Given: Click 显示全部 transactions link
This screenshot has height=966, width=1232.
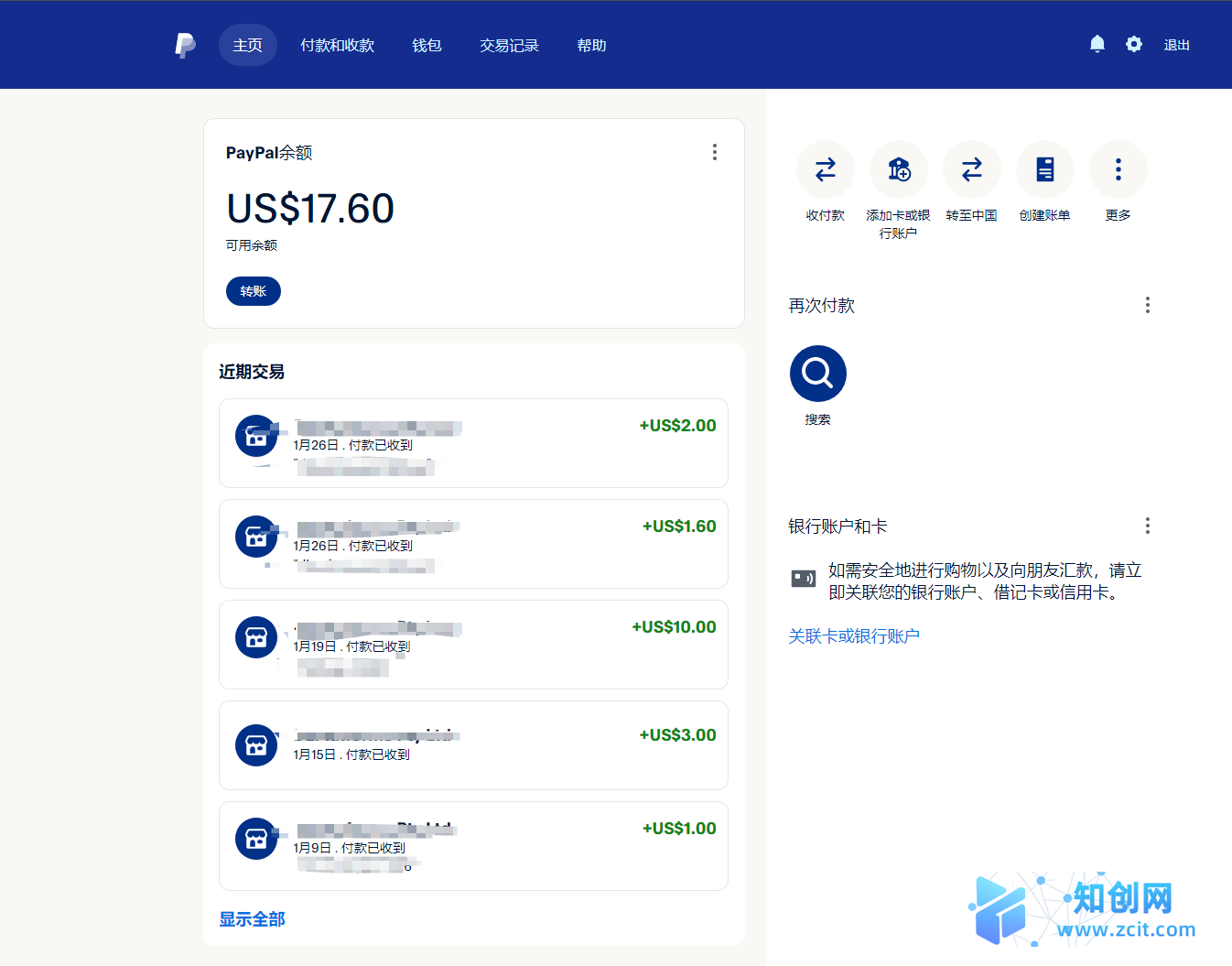Looking at the screenshot, I should pos(252,918).
